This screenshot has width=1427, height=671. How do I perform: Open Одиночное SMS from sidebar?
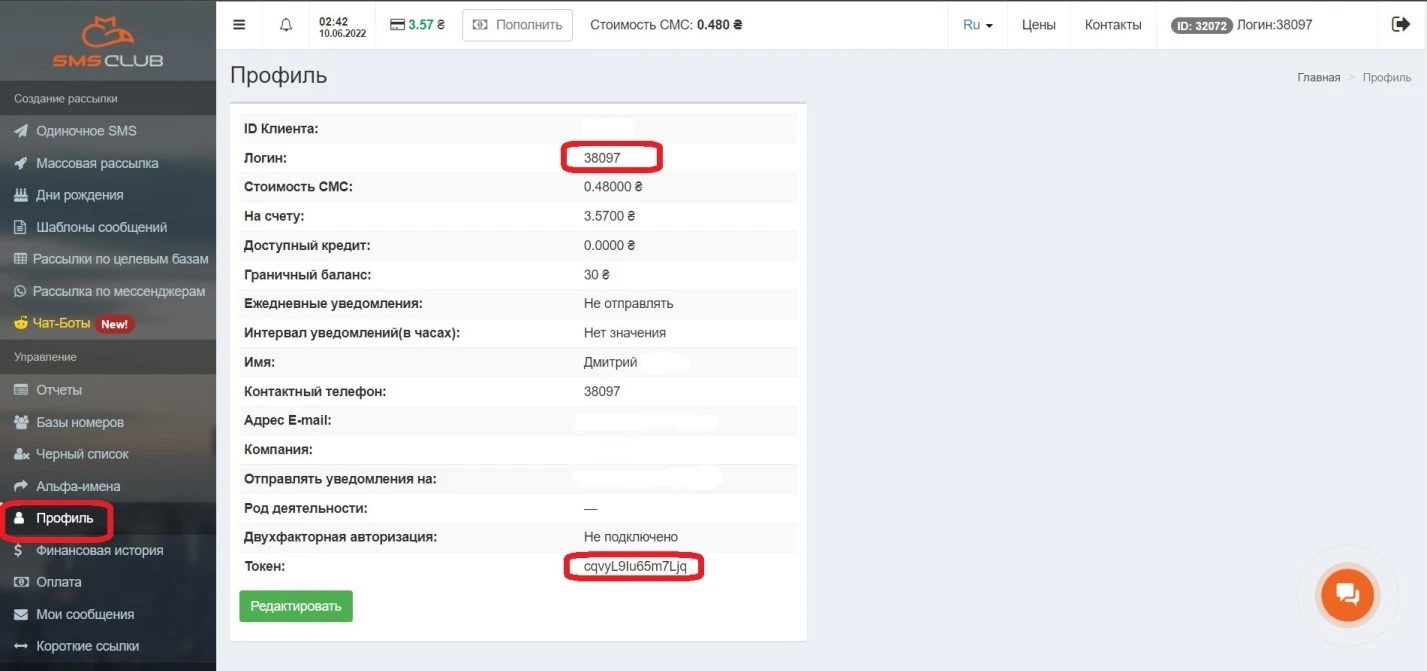86,131
